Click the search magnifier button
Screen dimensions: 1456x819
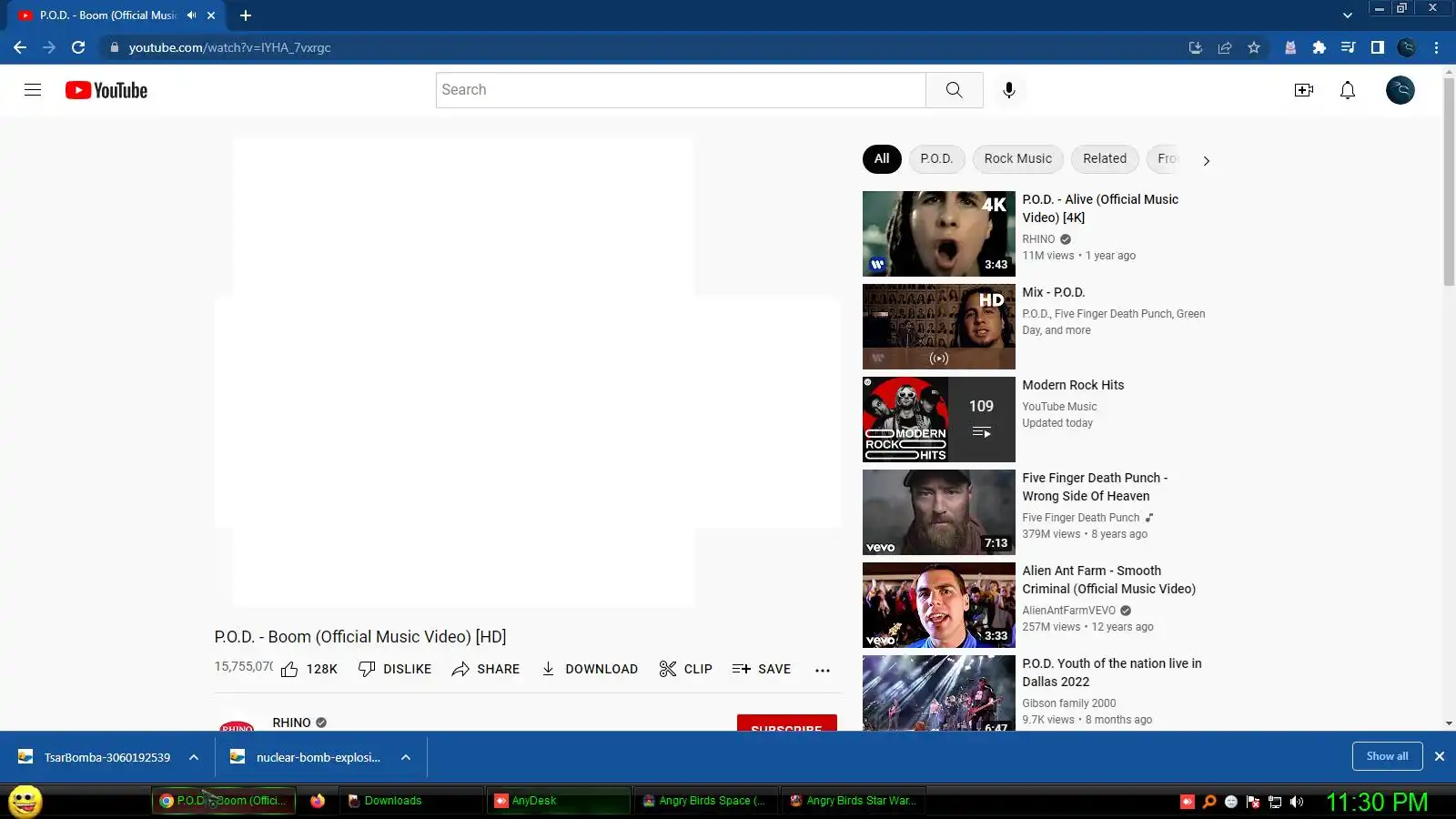pyautogui.click(x=954, y=90)
